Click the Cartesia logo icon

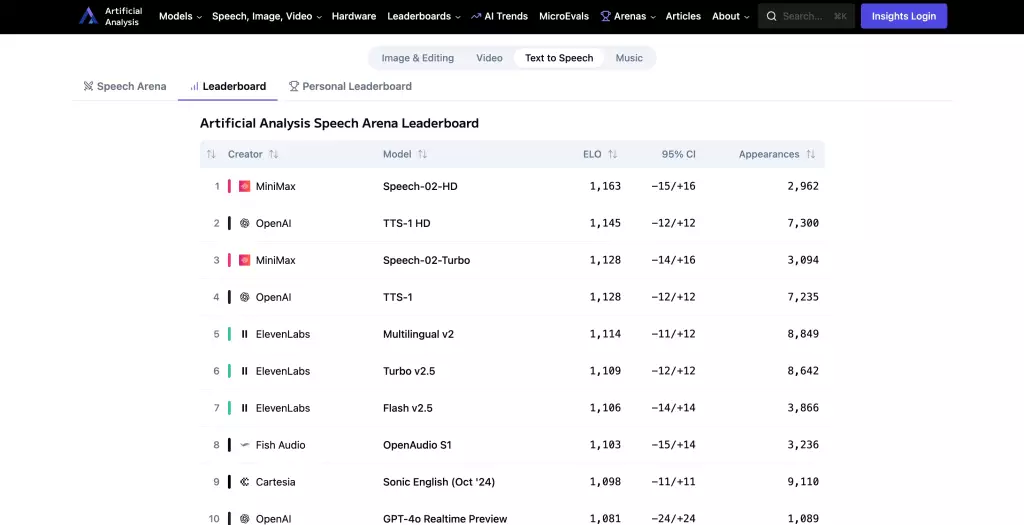[244, 482]
